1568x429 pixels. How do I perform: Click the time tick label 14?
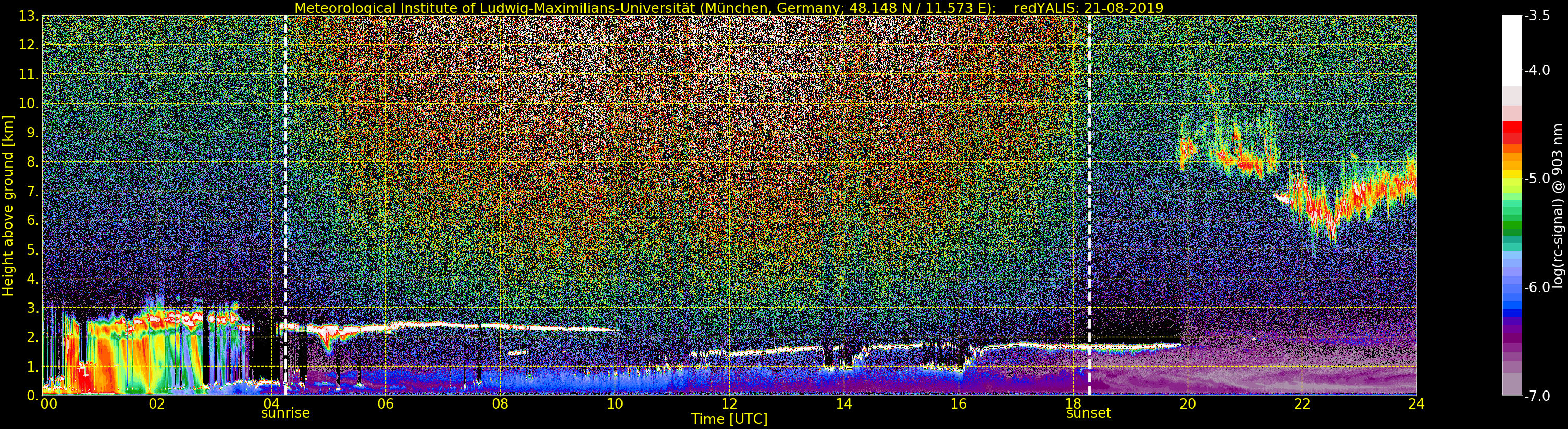(844, 403)
